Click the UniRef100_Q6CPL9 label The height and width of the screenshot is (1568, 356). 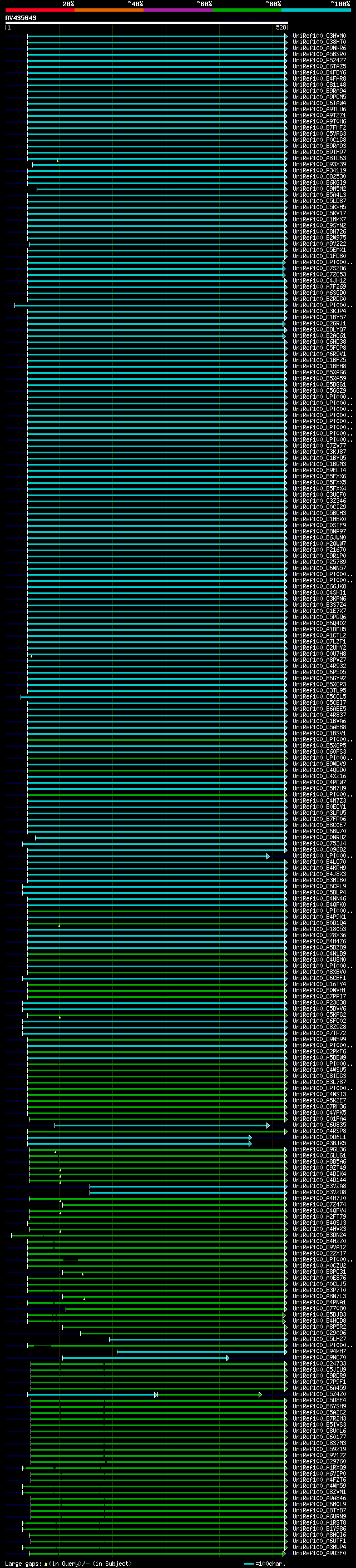tap(319, 886)
